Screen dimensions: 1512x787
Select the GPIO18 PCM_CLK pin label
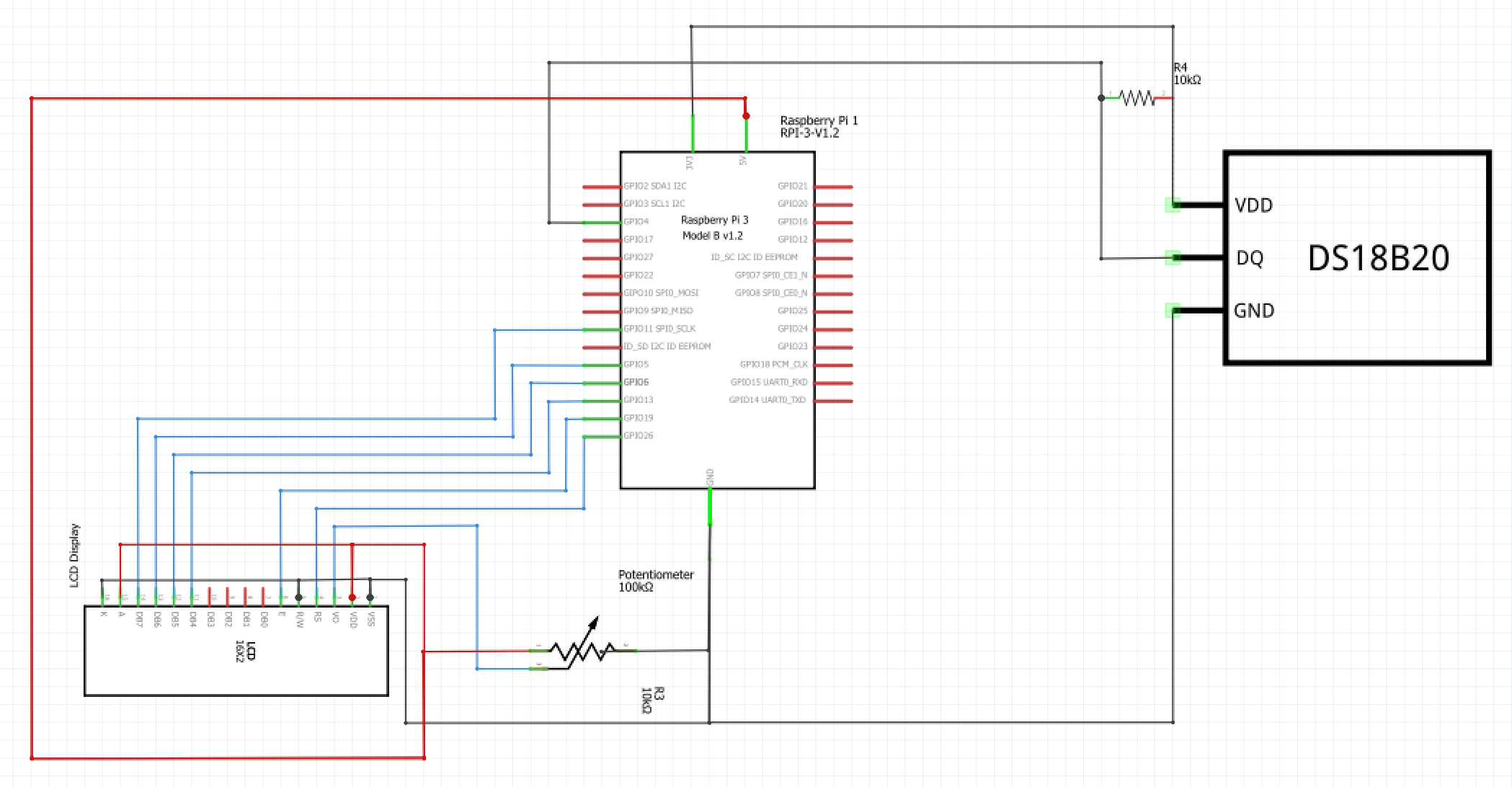(x=773, y=365)
